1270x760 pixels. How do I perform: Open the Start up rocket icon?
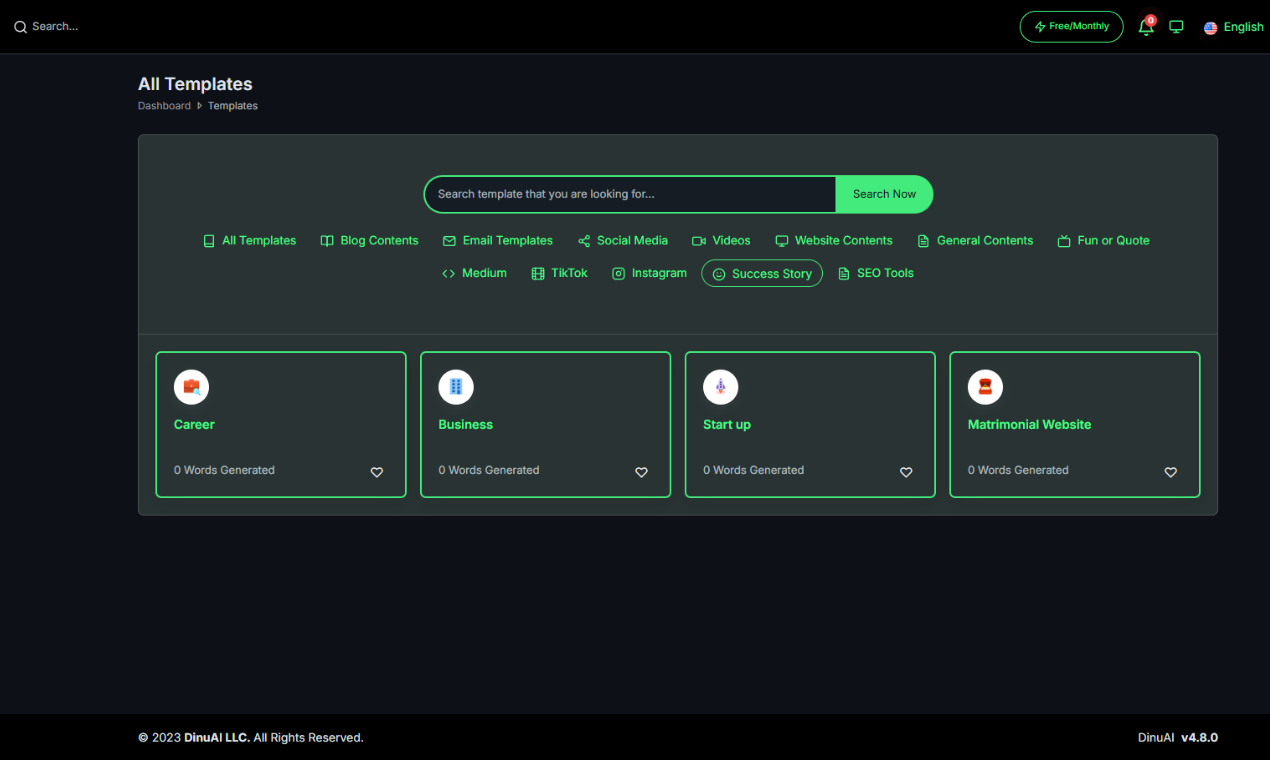(x=720, y=387)
